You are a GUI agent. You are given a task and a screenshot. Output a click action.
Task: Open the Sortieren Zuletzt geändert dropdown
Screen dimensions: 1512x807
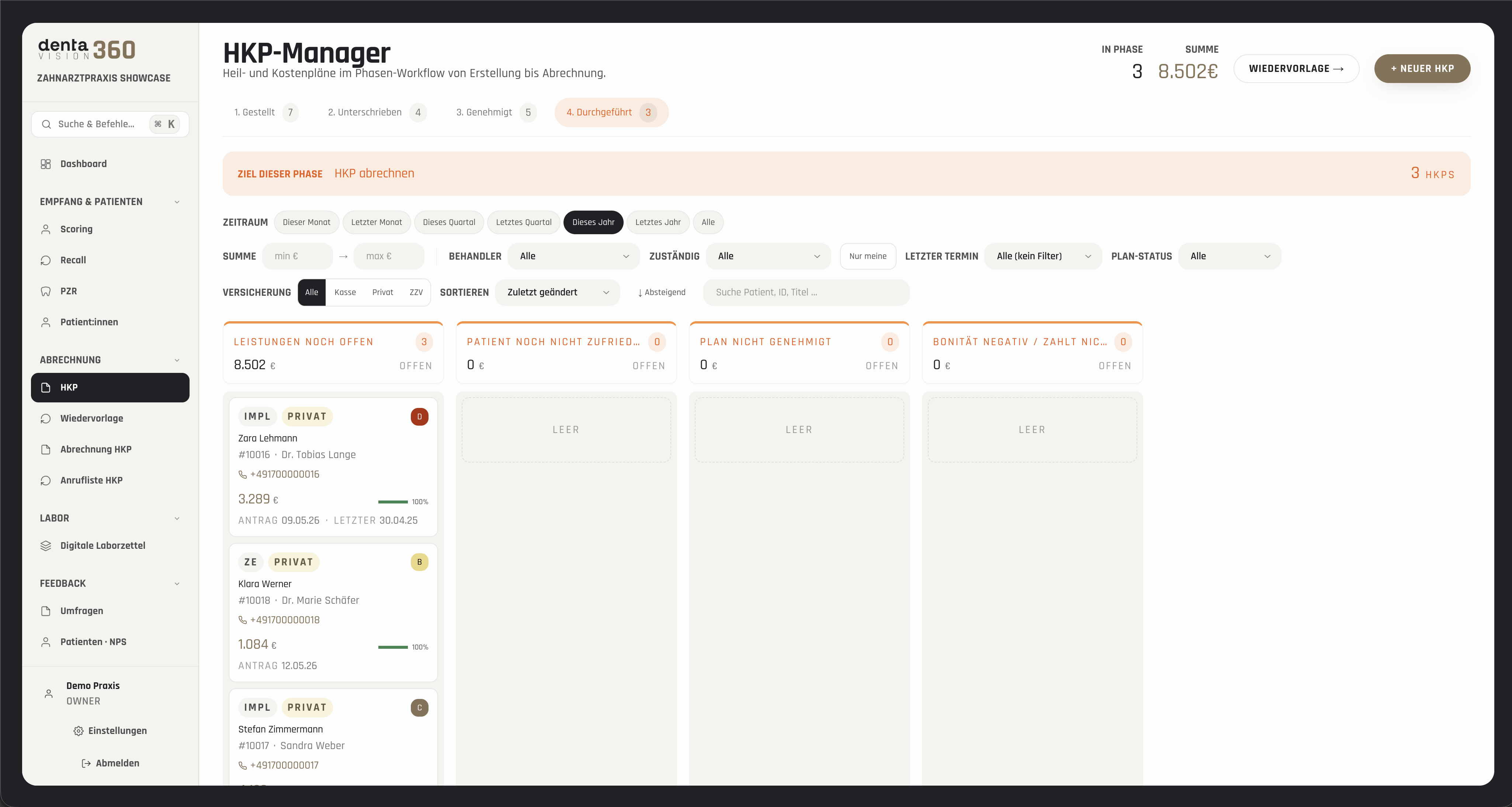tap(557, 292)
